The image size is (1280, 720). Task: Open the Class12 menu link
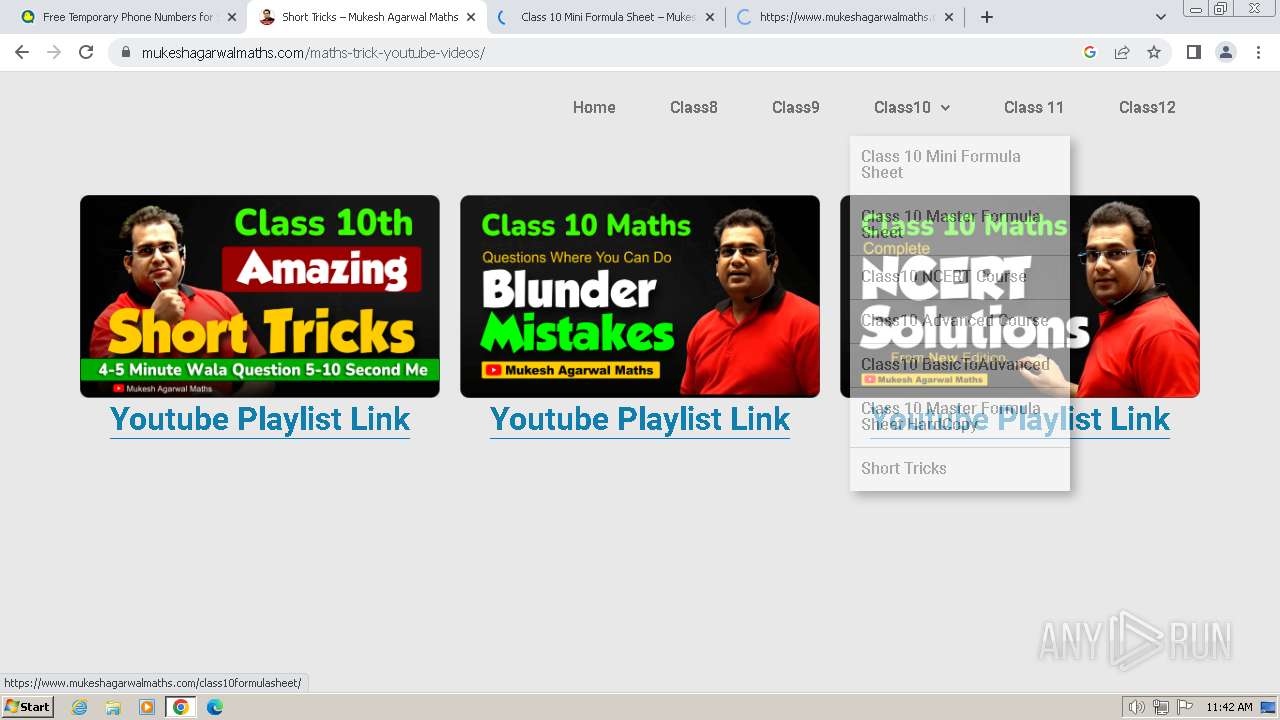coord(1147,107)
